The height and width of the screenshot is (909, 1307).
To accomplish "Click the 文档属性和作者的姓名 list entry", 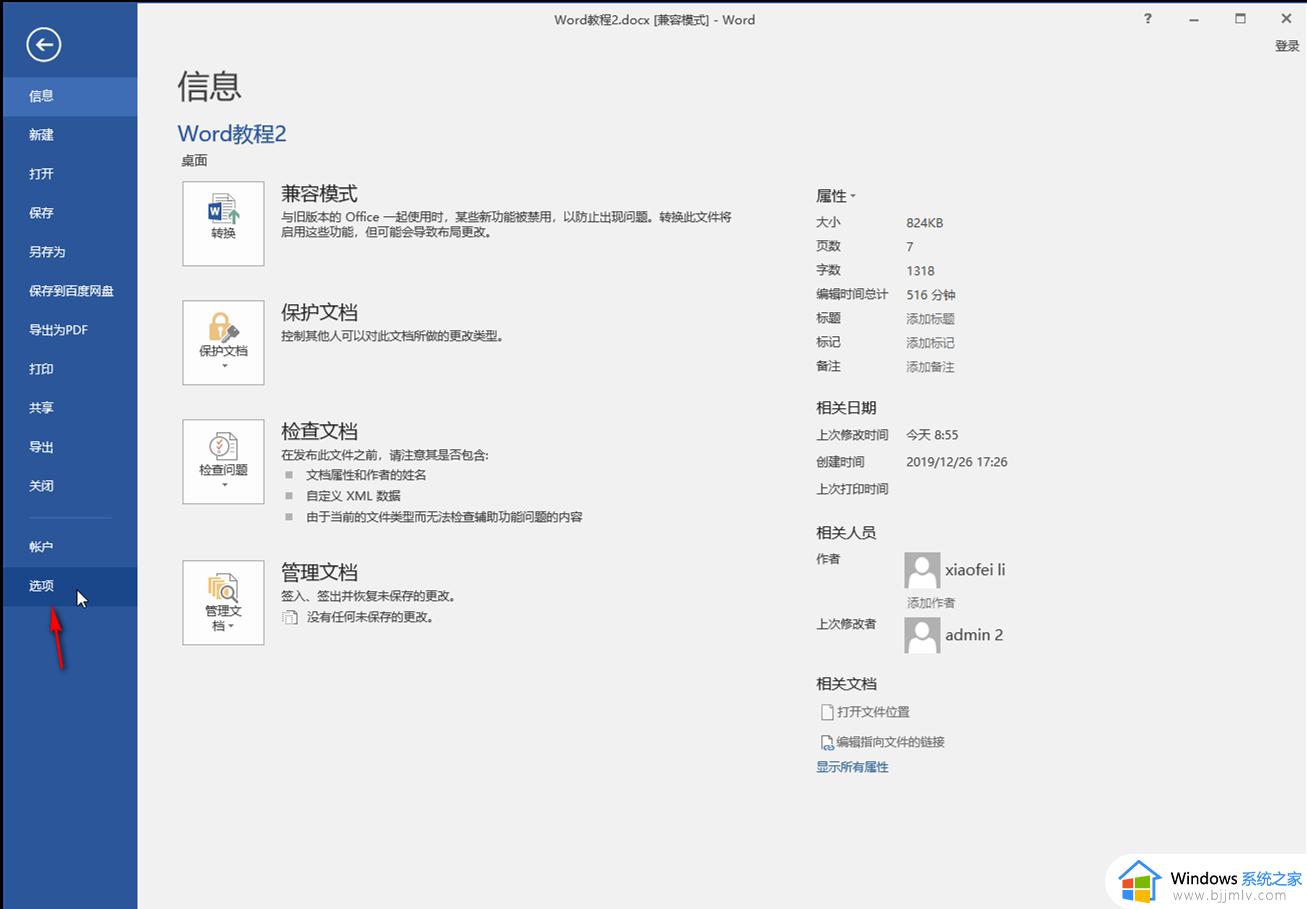I will 366,475.
